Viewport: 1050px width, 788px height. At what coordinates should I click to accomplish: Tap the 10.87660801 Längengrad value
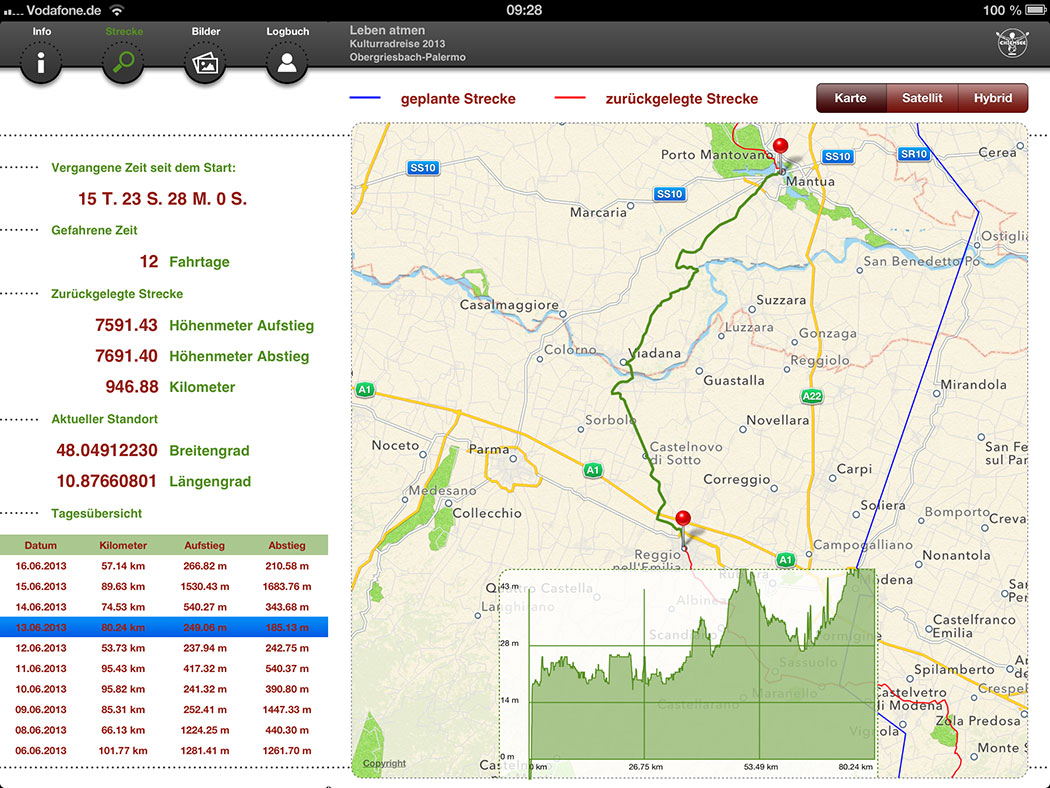tap(107, 481)
